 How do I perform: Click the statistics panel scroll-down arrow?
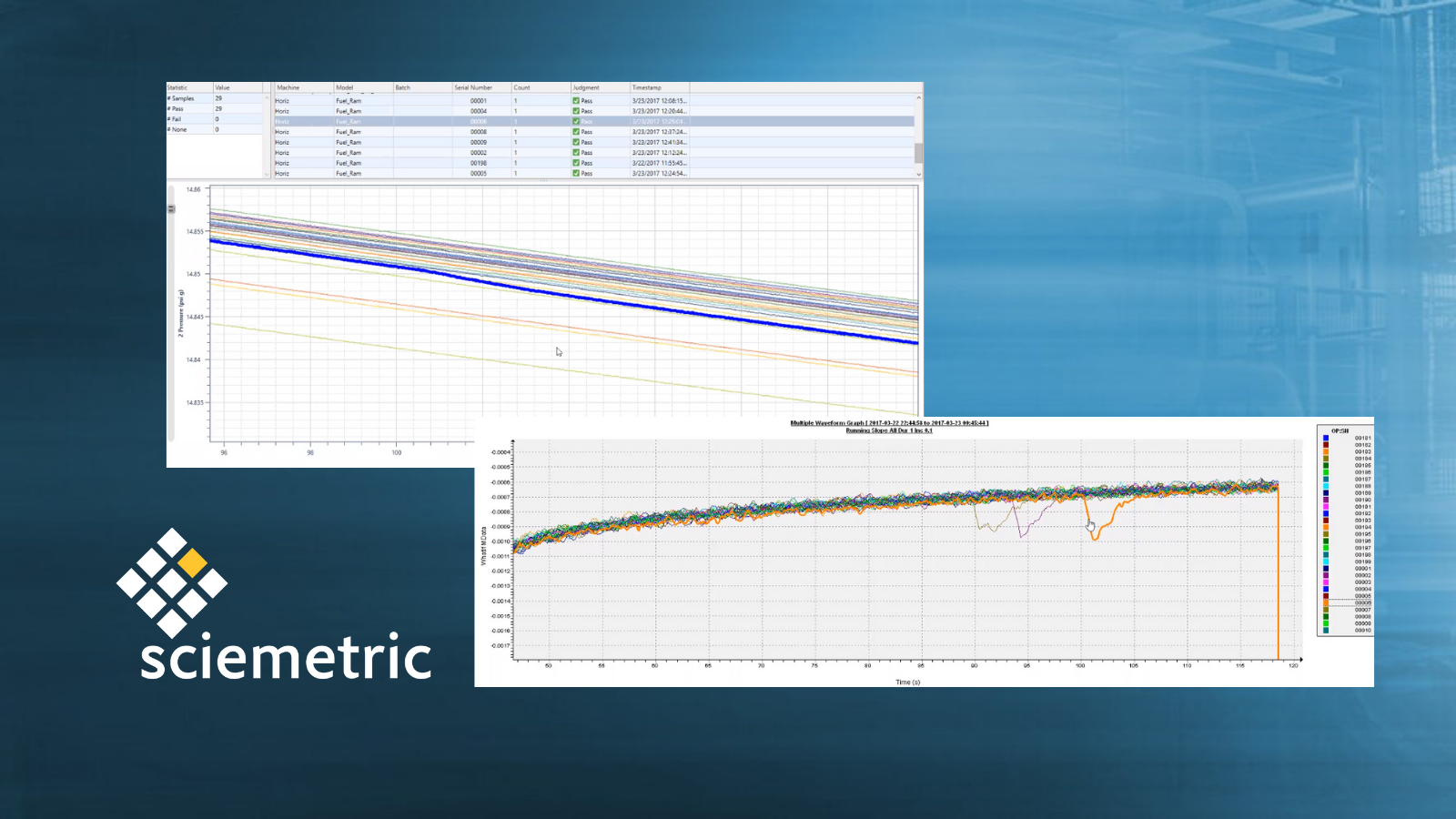267,174
